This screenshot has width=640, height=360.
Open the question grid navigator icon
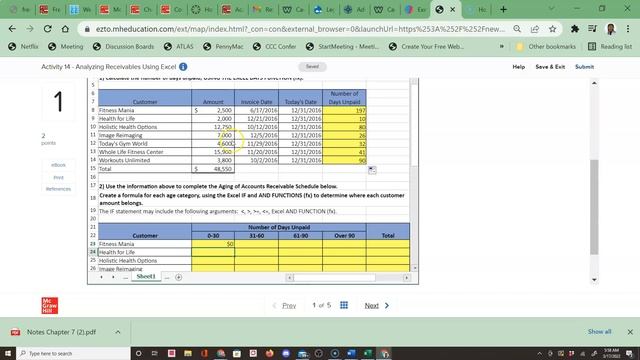pyautogui.click(x=344, y=305)
